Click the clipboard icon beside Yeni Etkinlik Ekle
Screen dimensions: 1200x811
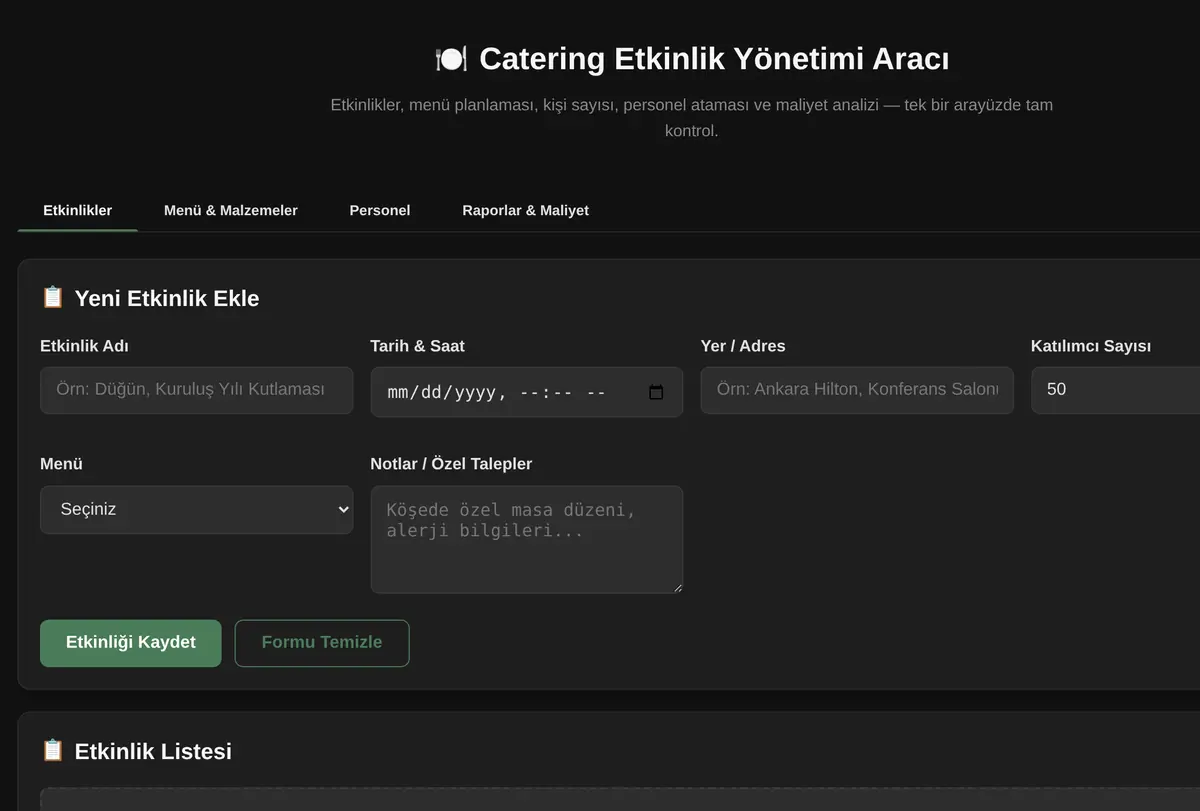tap(52, 297)
